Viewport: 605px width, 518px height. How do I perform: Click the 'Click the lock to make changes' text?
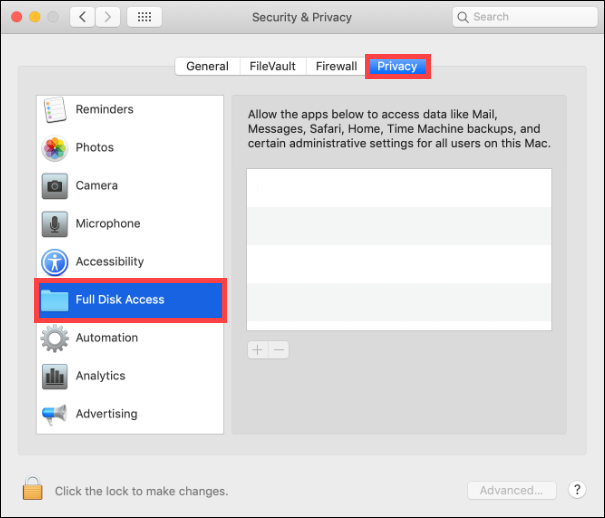142,491
